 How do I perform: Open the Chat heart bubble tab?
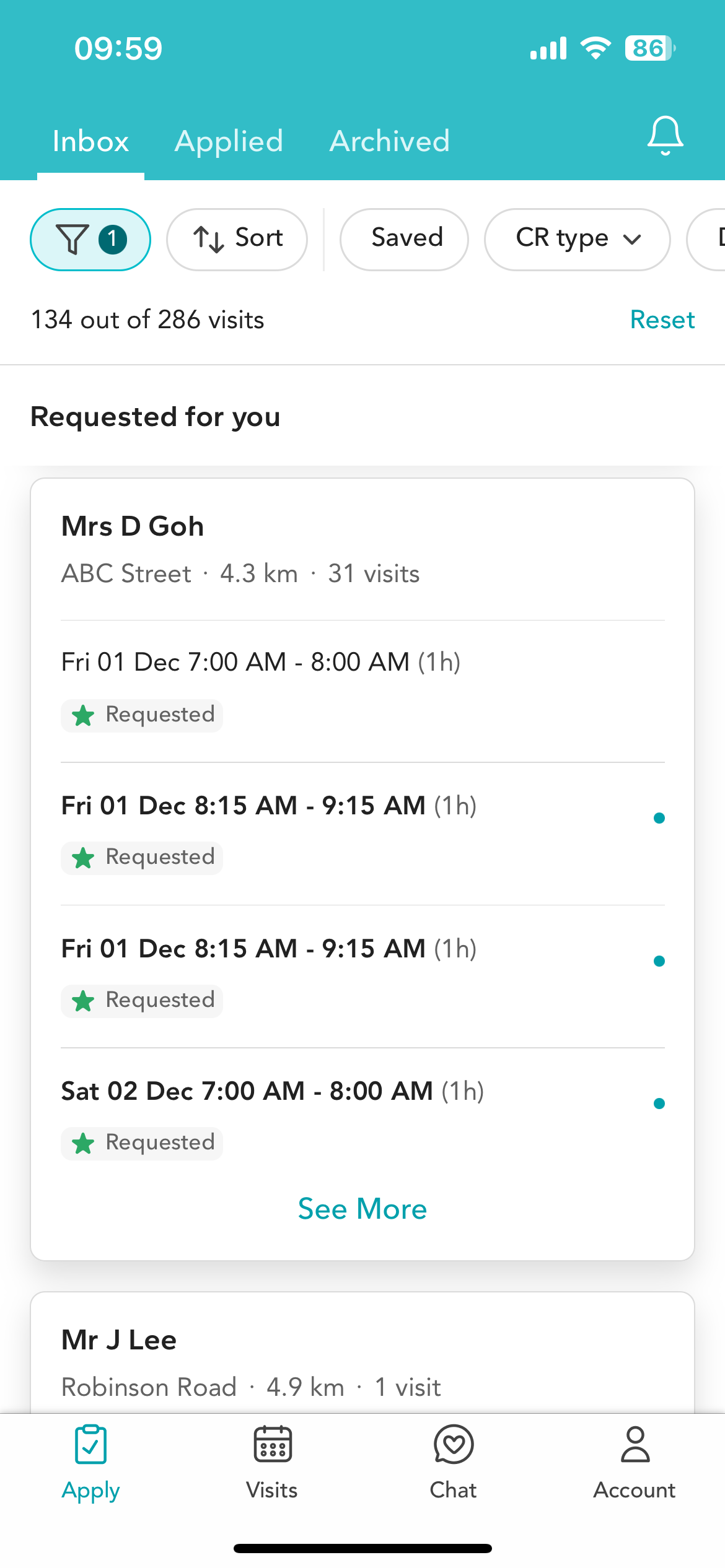pos(454,1462)
